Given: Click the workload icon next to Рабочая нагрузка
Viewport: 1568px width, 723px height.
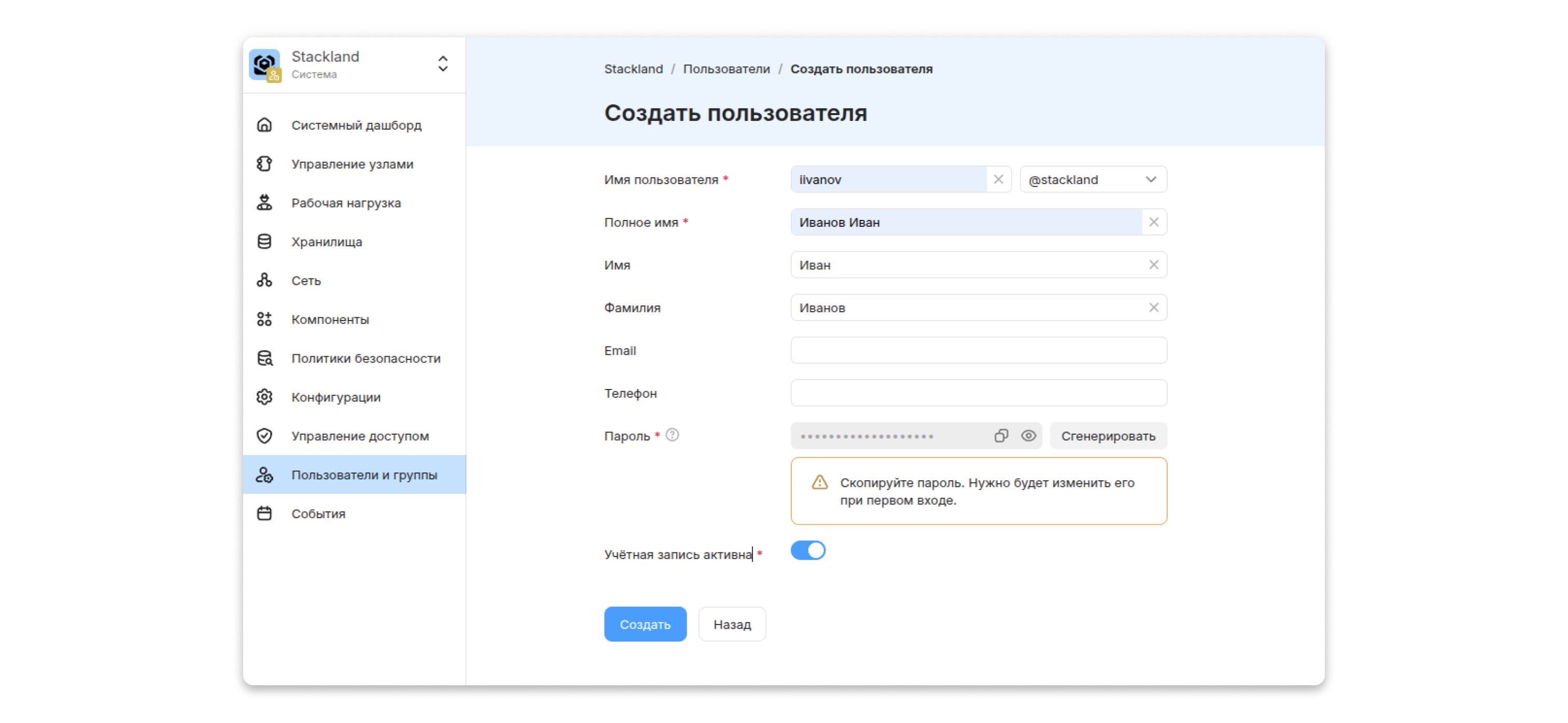Looking at the screenshot, I should (264, 203).
